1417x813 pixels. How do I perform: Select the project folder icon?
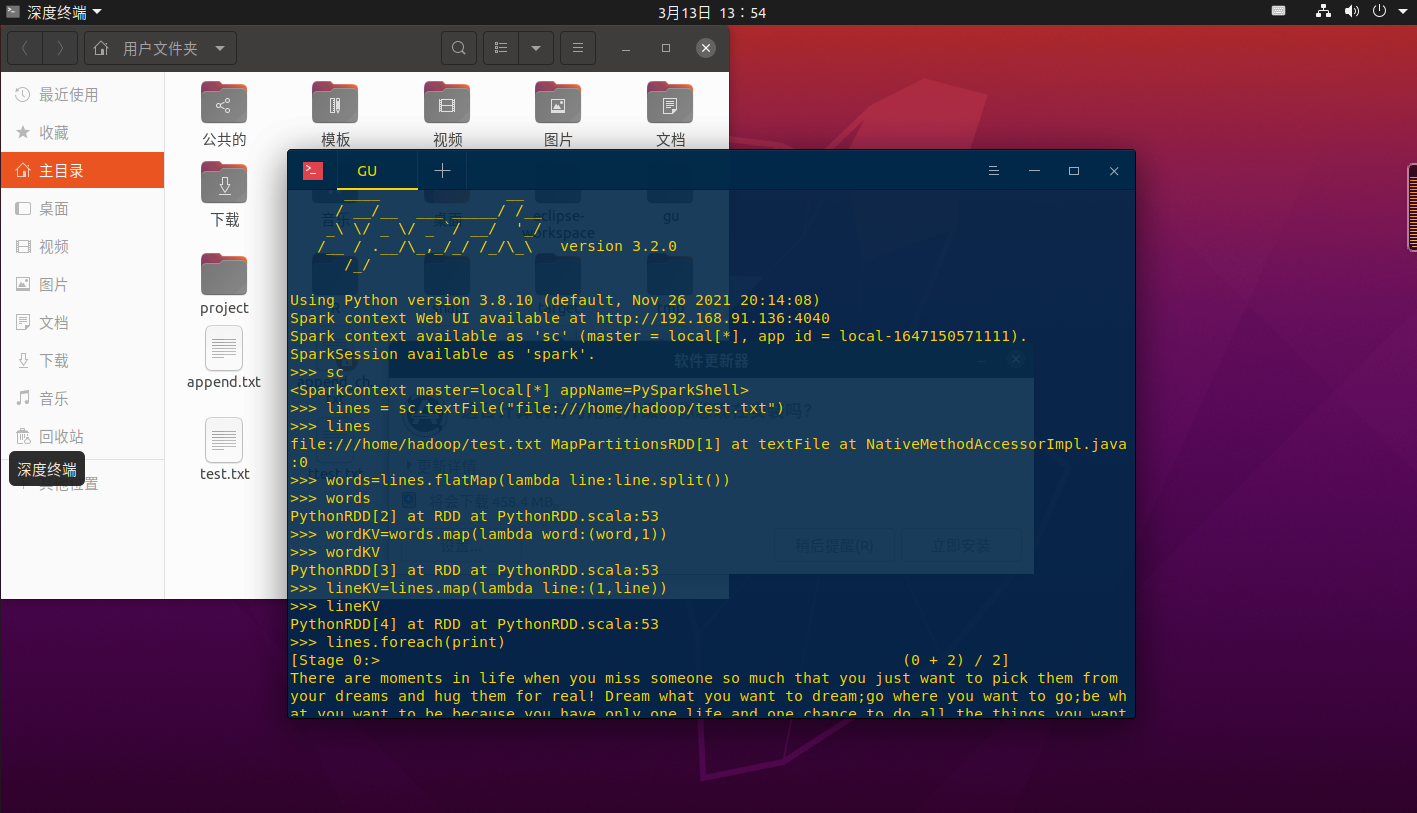click(224, 273)
